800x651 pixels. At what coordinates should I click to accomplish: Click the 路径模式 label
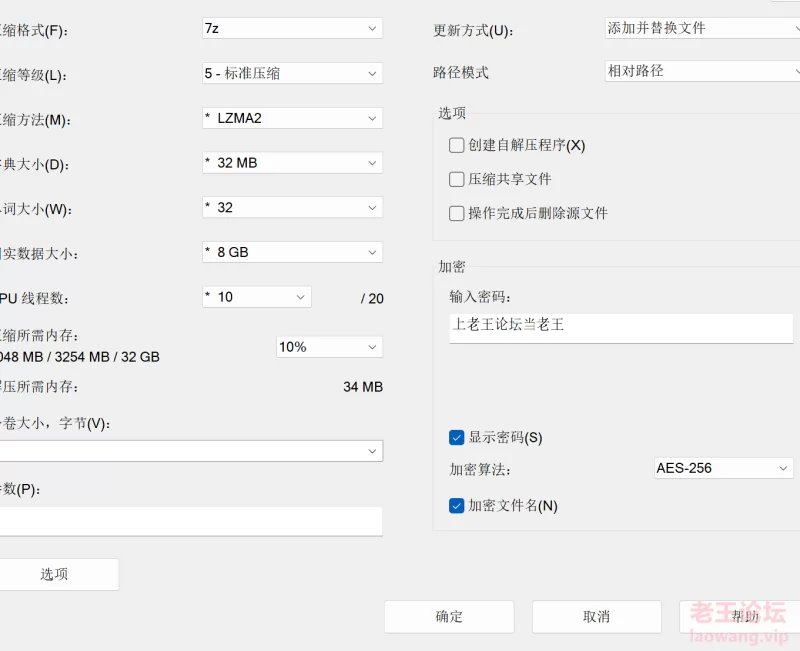click(461, 72)
